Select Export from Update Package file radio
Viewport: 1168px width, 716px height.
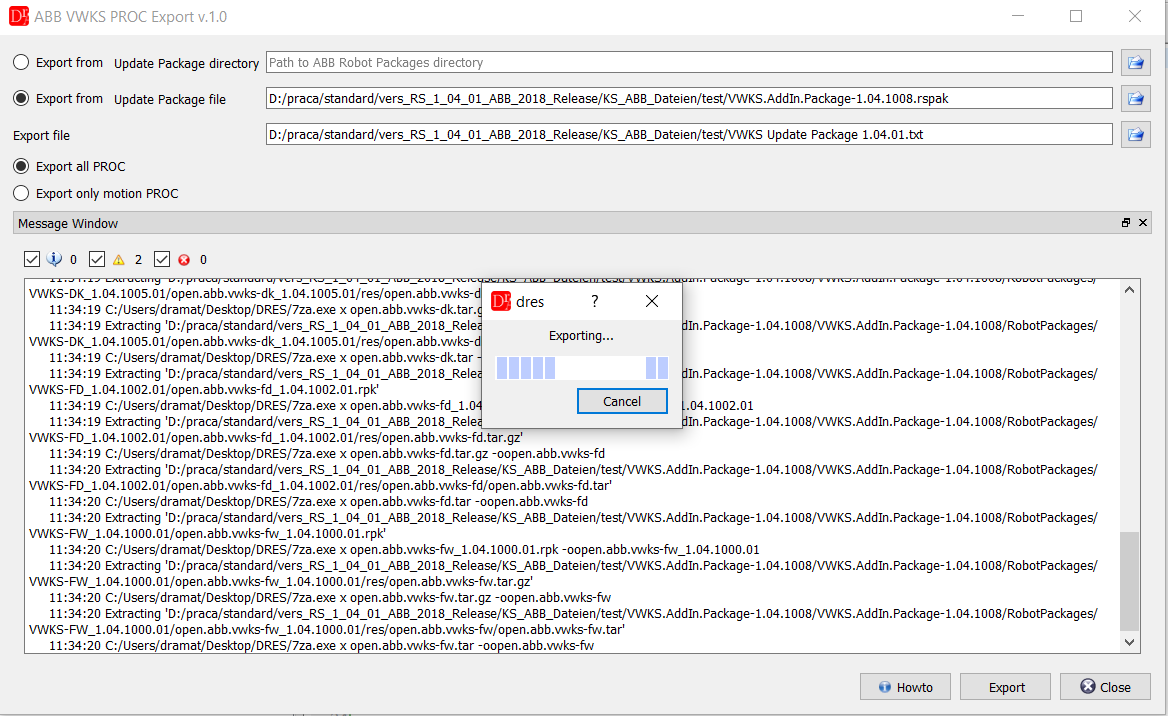click(x=21, y=98)
